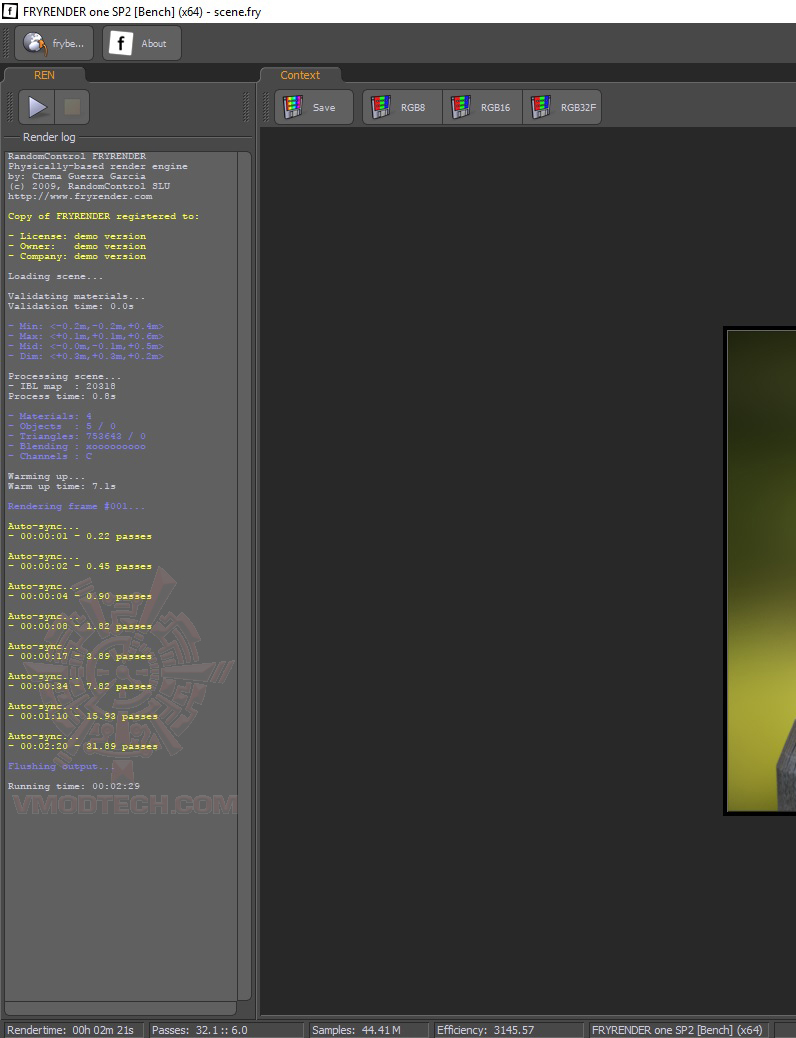Click the stop render button
796x1038 pixels.
(x=72, y=107)
